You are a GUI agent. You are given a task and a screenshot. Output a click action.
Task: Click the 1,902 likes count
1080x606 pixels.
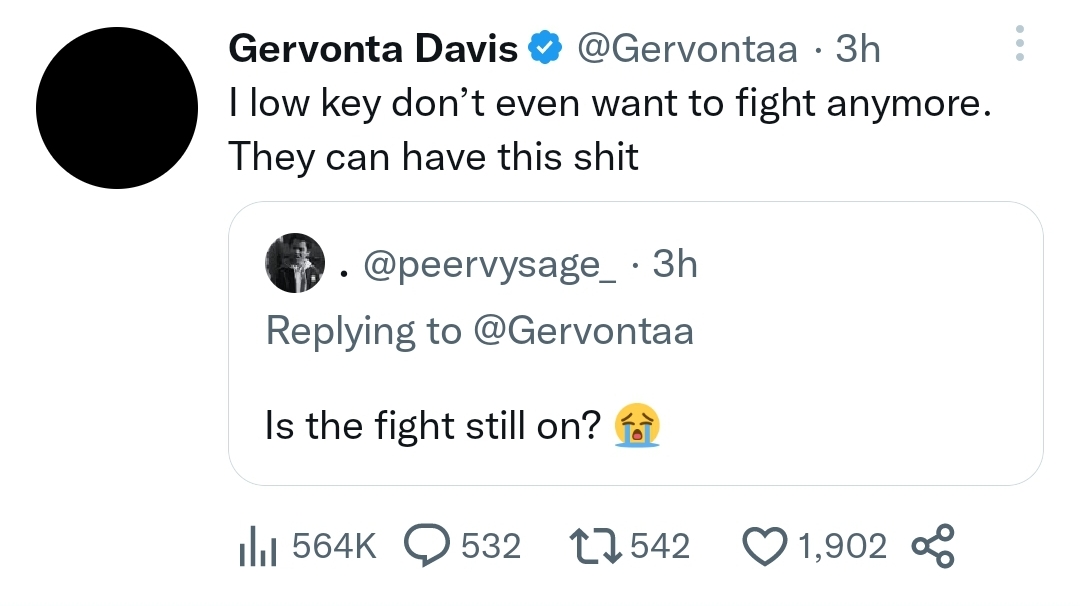point(842,546)
